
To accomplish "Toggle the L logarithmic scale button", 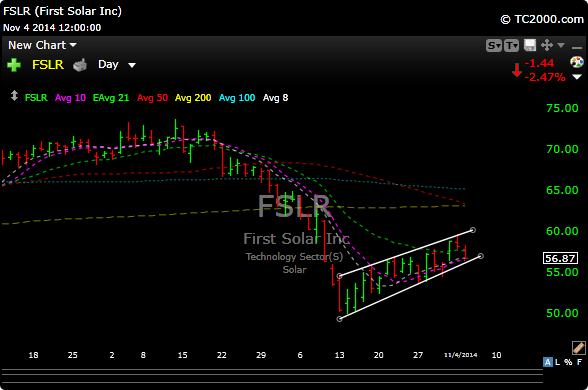I will pyautogui.click(x=558, y=362).
